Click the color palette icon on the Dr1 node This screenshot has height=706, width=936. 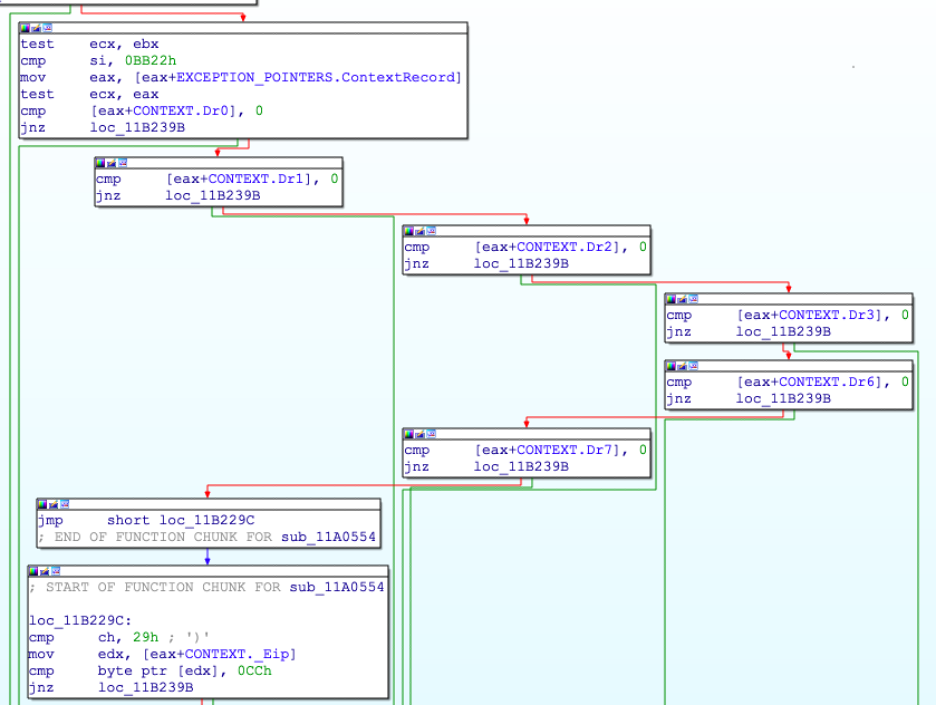(101, 162)
